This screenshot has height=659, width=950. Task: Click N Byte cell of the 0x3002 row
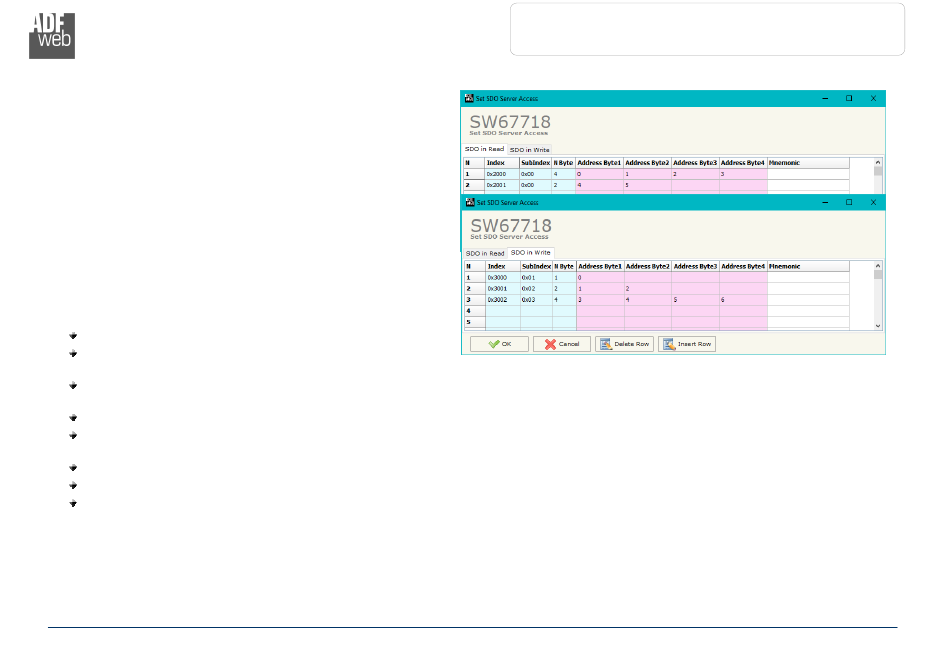tap(564, 300)
